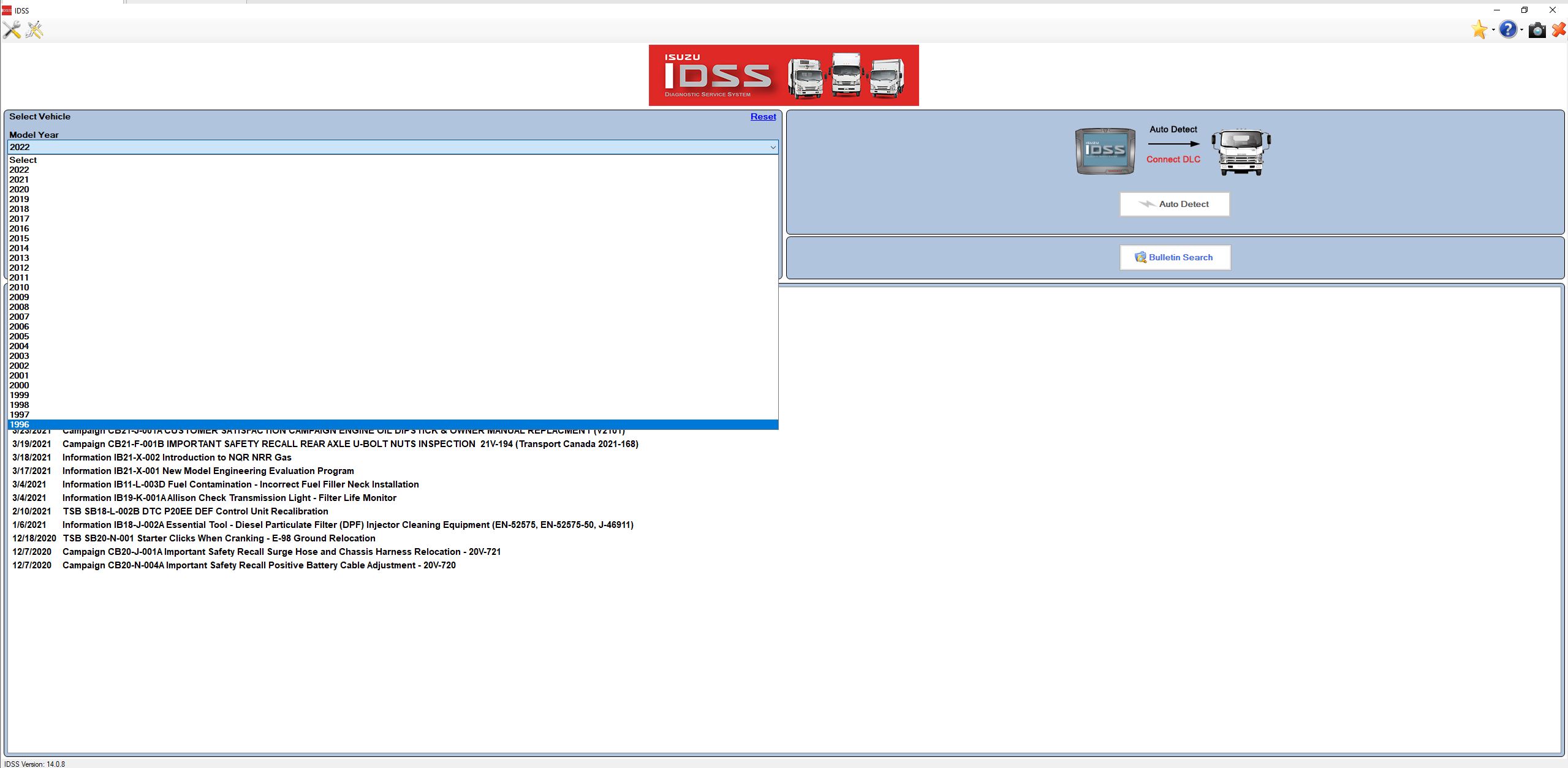Viewport: 1568px width, 768px height.
Task: Open the Help question mark icon
Action: pos(1509,29)
